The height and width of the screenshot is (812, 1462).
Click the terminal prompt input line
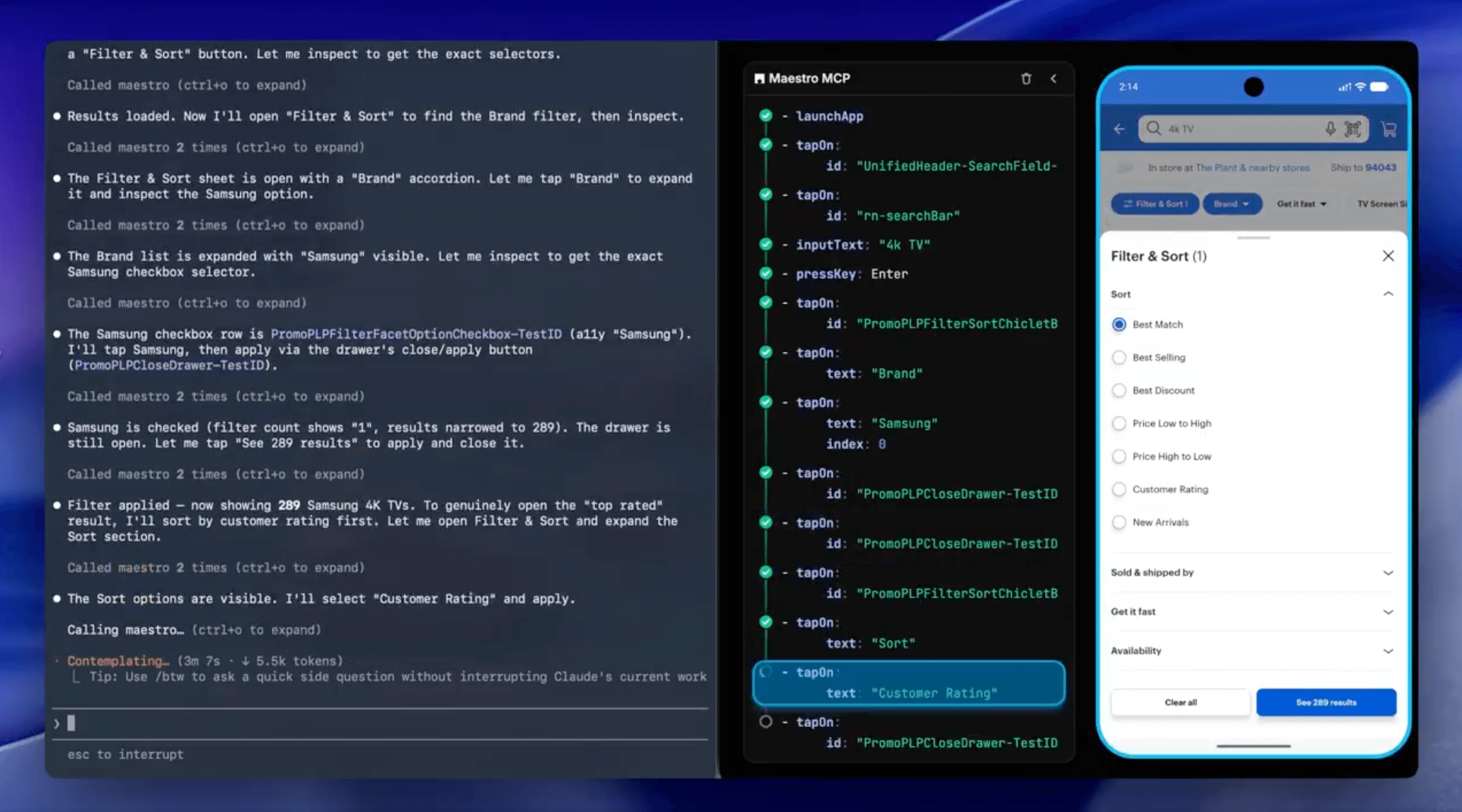point(380,723)
